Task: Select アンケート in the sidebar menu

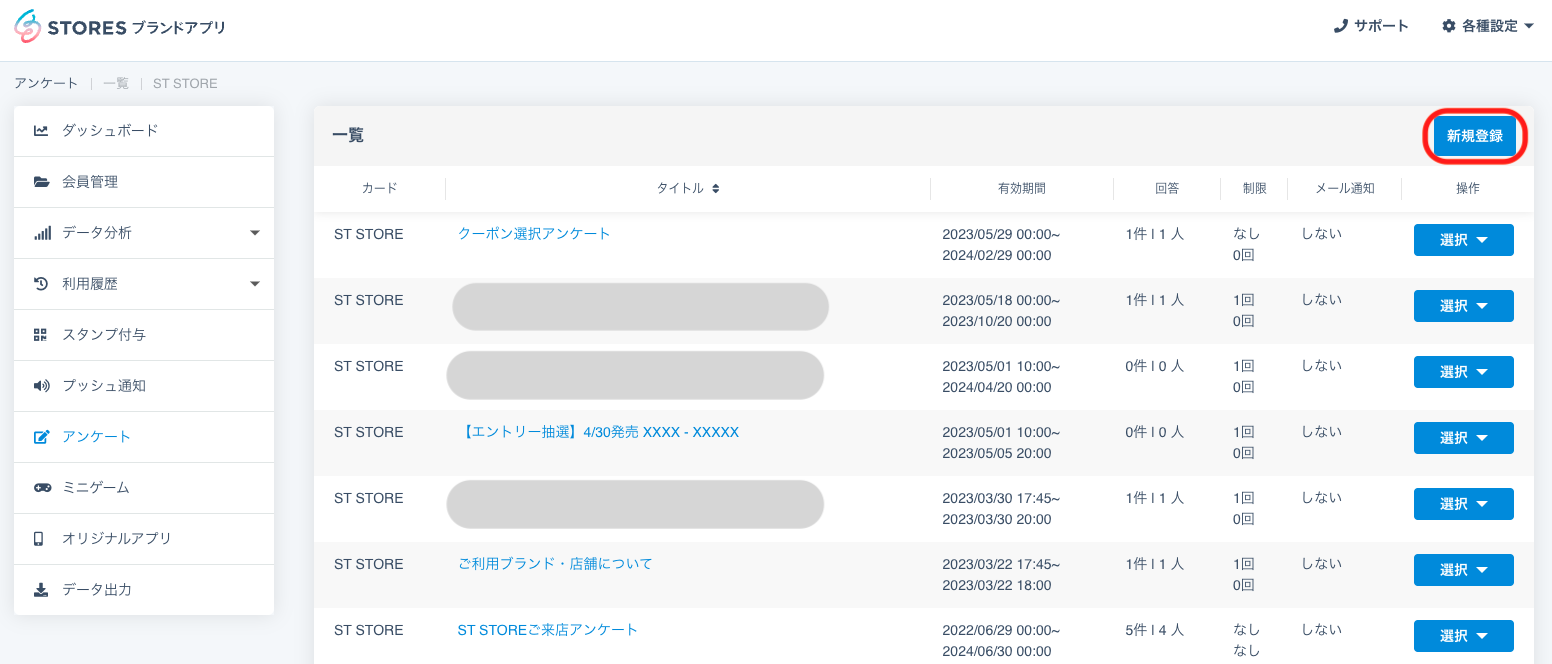Action: point(96,437)
